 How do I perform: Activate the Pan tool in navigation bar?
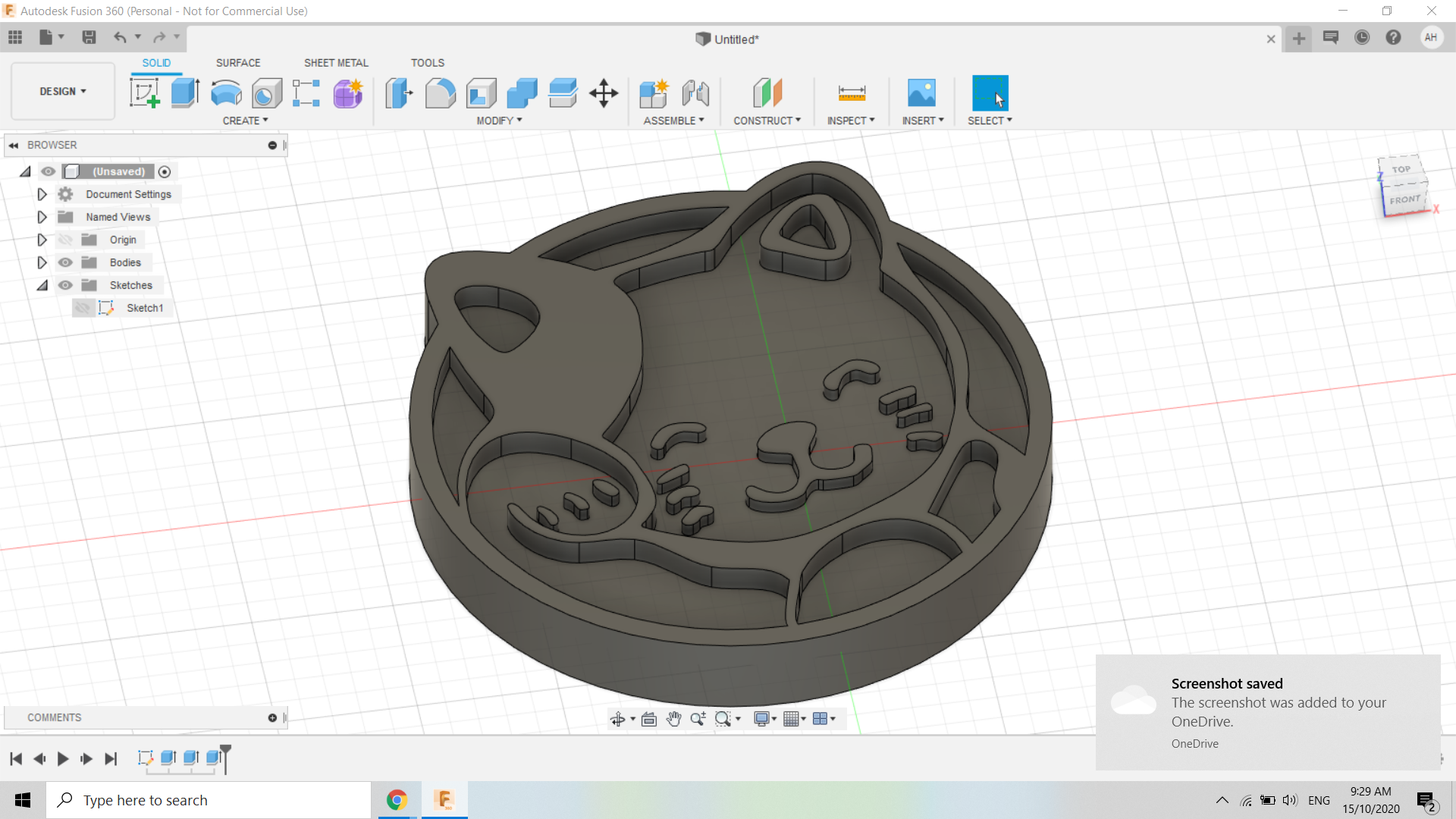pos(674,718)
